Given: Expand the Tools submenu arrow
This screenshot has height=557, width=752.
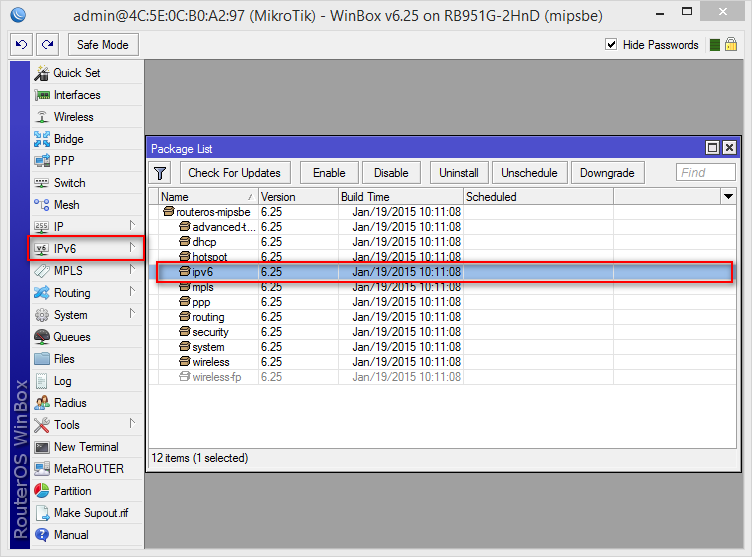Looking at the screenshot, I should pyautogui.click(x=132, y=424).
